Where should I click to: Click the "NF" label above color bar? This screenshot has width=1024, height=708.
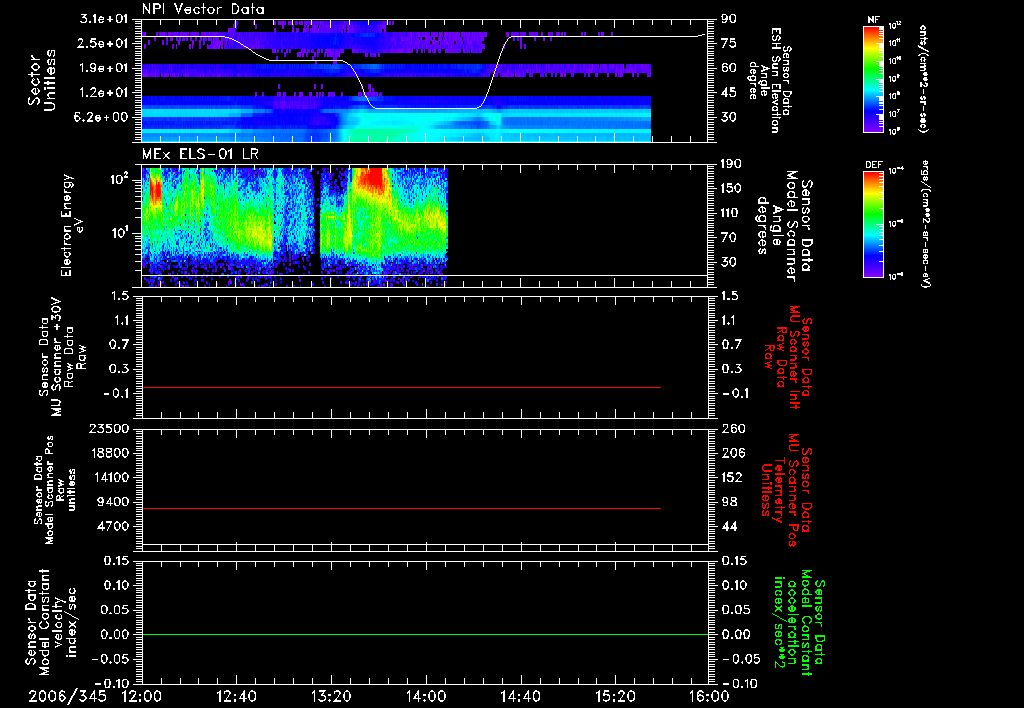873,20
